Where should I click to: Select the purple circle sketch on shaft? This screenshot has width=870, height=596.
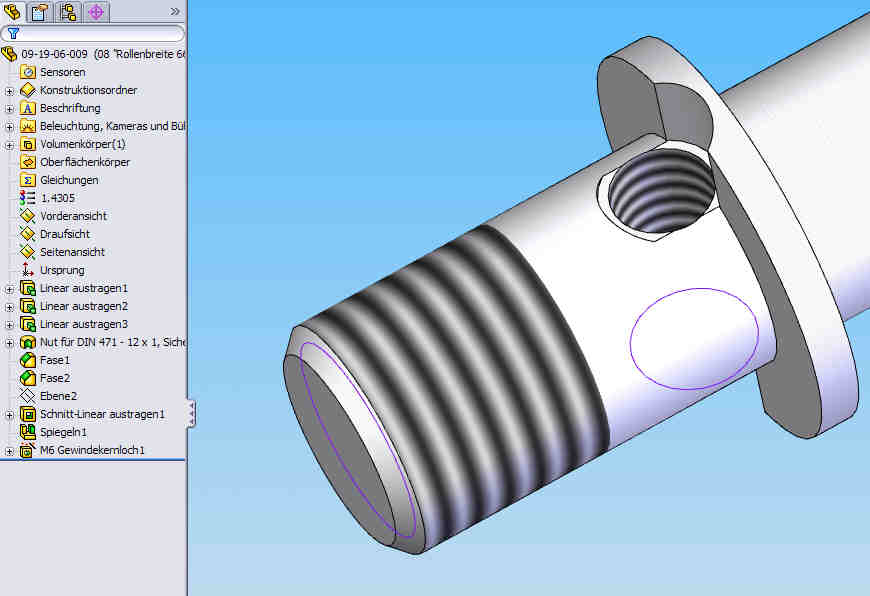(694, 339)
